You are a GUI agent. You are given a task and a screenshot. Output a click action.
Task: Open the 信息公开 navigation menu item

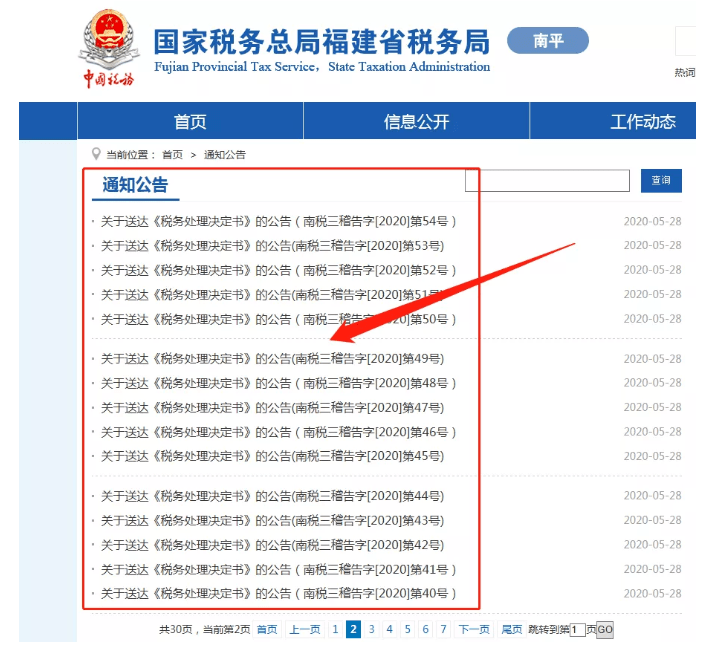(x=417, y=121)
